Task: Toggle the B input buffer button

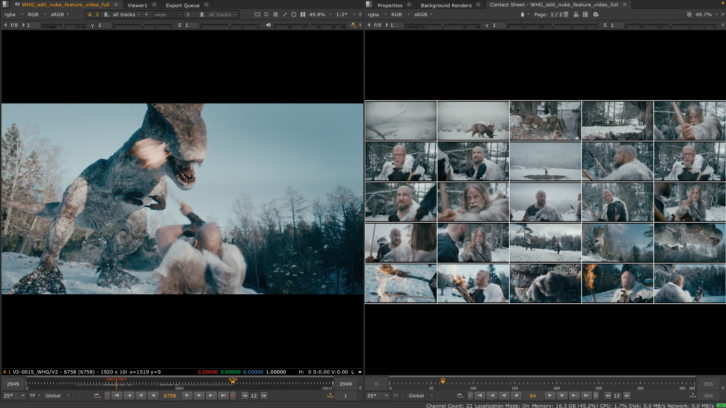Action: coord(188,14)
